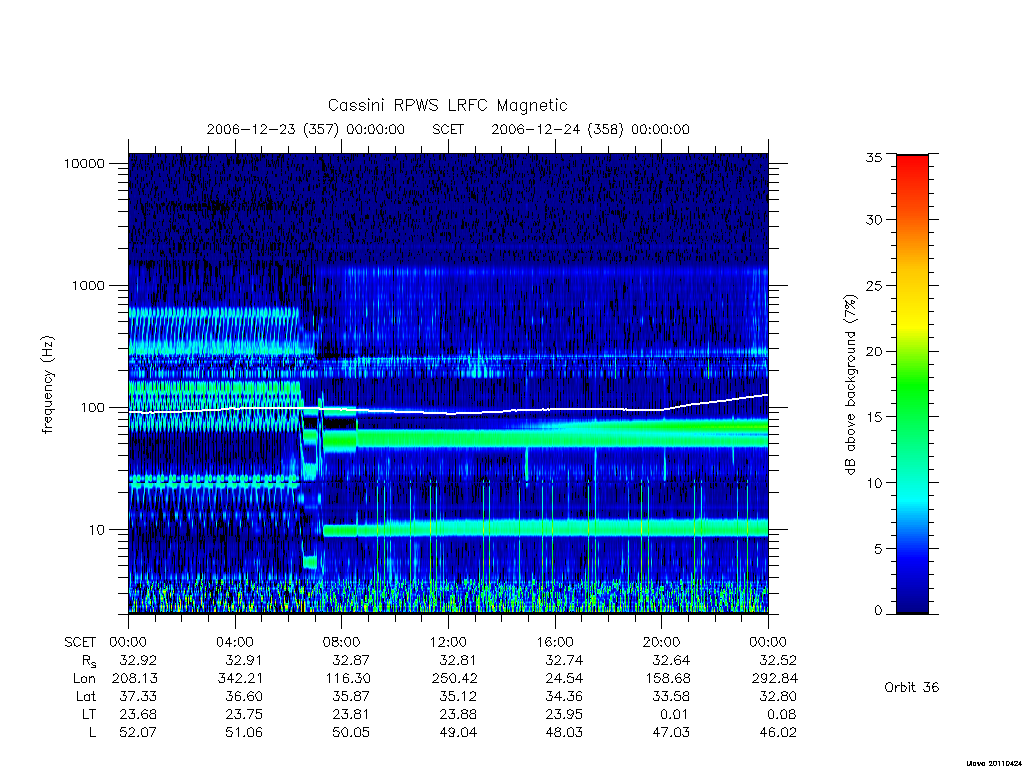
Task: Click the Lat value 37.33
Action: [x=138, y=696]
